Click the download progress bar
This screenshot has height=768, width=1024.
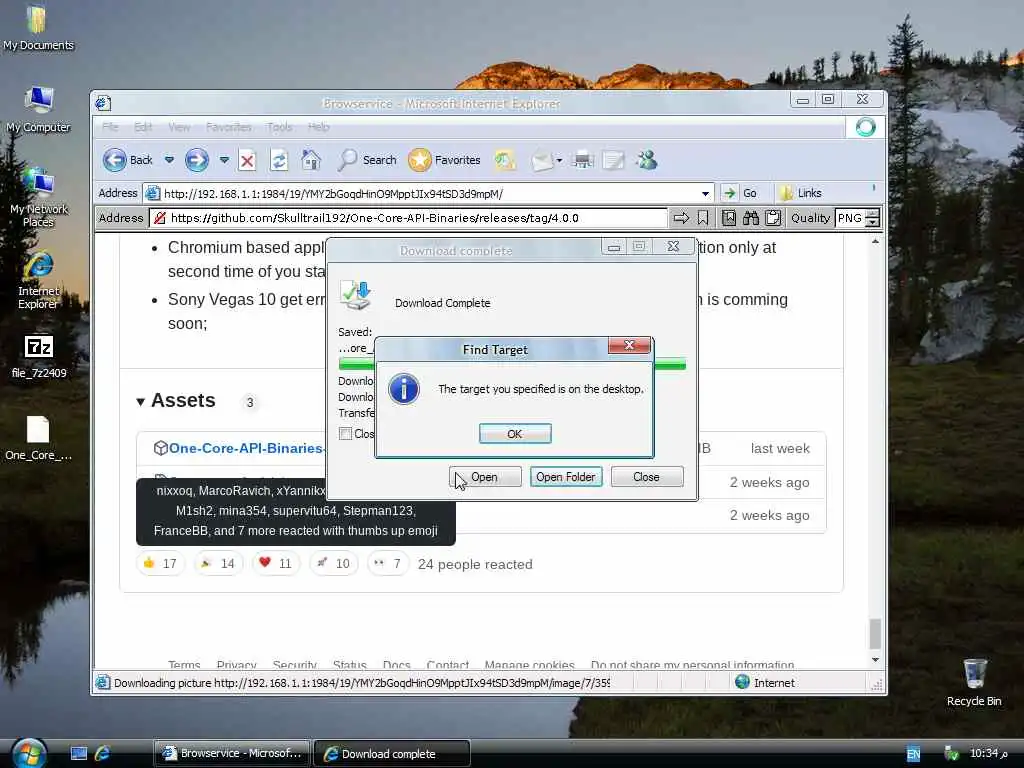tap(513, 364)
